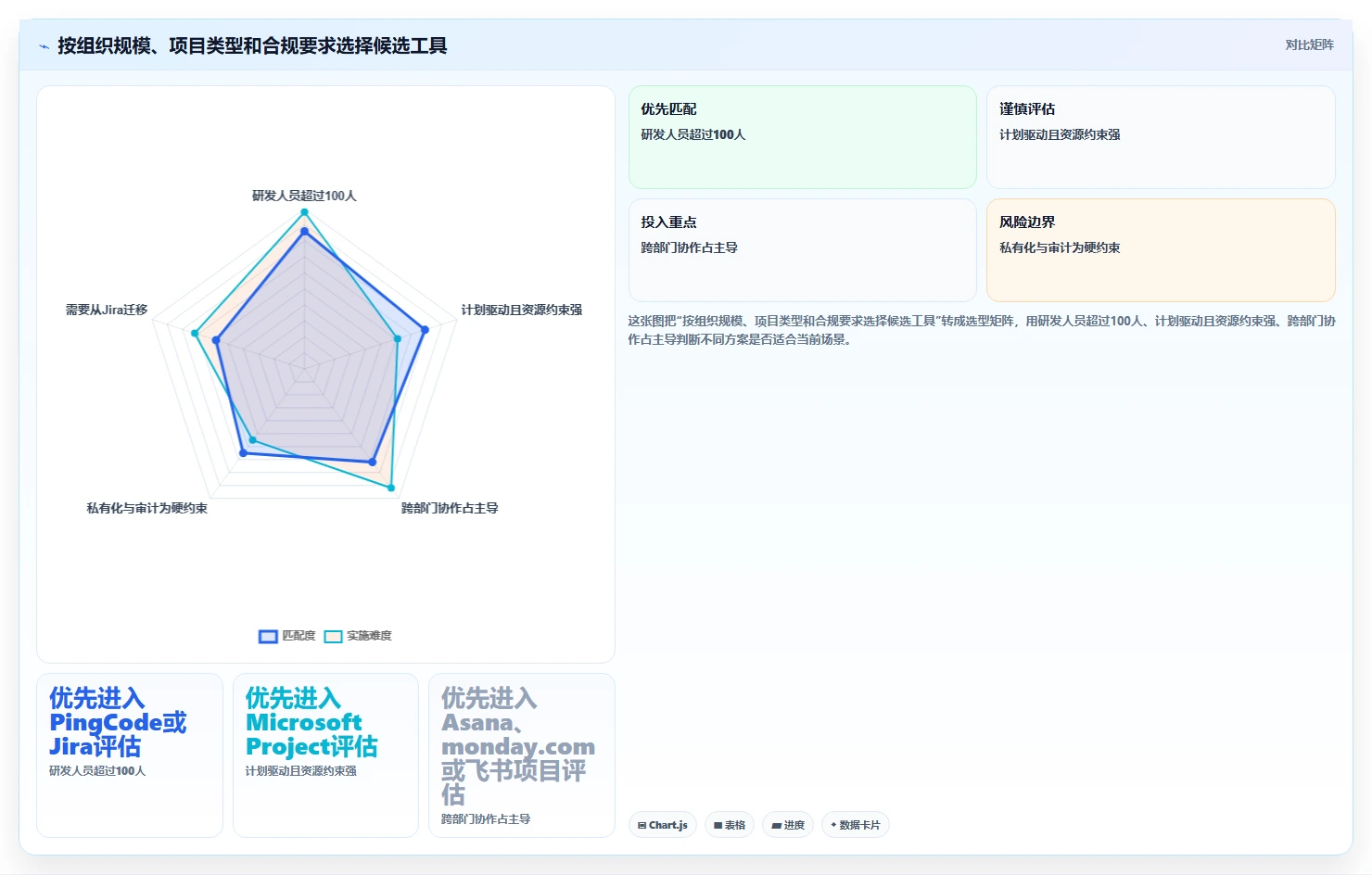The width and height of the screenshot is (1372, 875).
Task: Click the 实施难度 legend label
Action: click(x=369, y=636)
